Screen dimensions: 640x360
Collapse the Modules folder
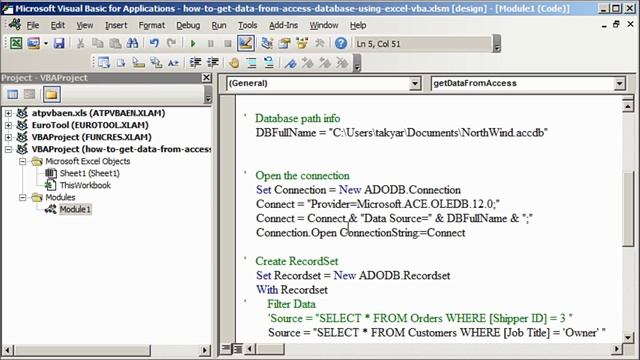click(23, 198)
